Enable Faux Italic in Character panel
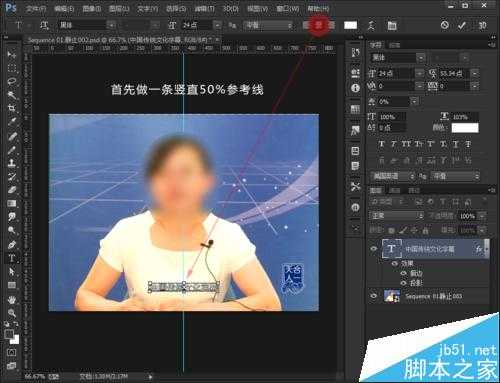Viewport: 500px width, 383px height. [394, 144]
